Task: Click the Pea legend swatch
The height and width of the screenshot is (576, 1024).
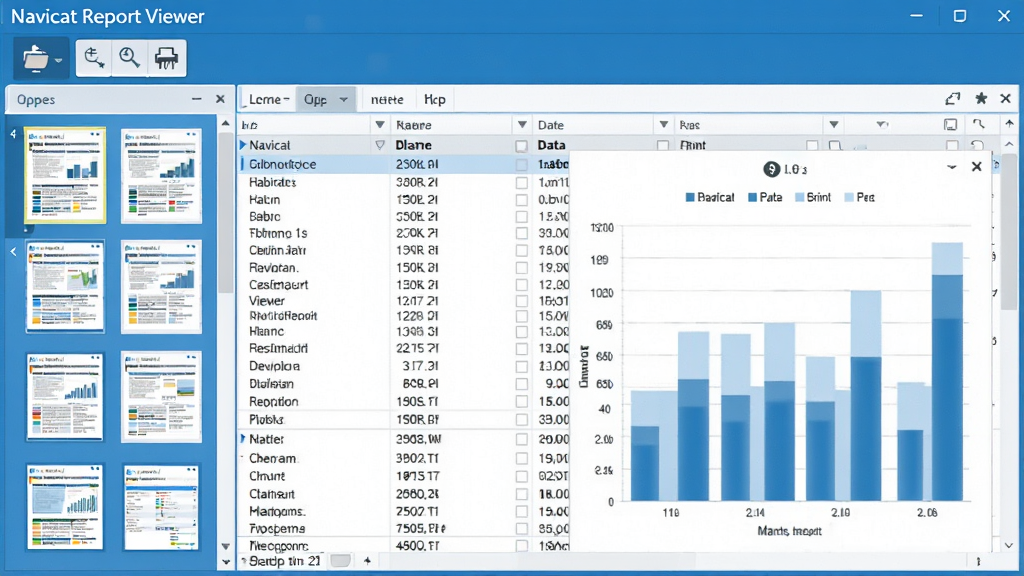Action: click(849, 197)
